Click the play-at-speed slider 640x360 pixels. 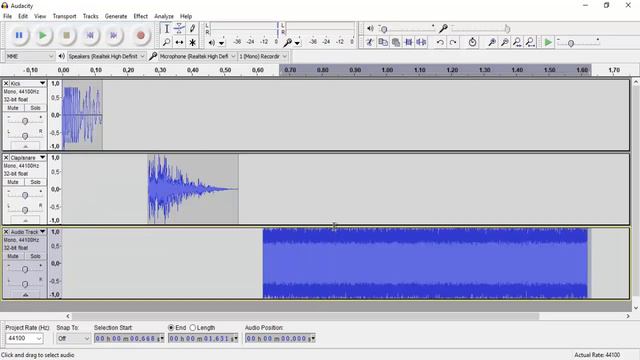[578, 42]
